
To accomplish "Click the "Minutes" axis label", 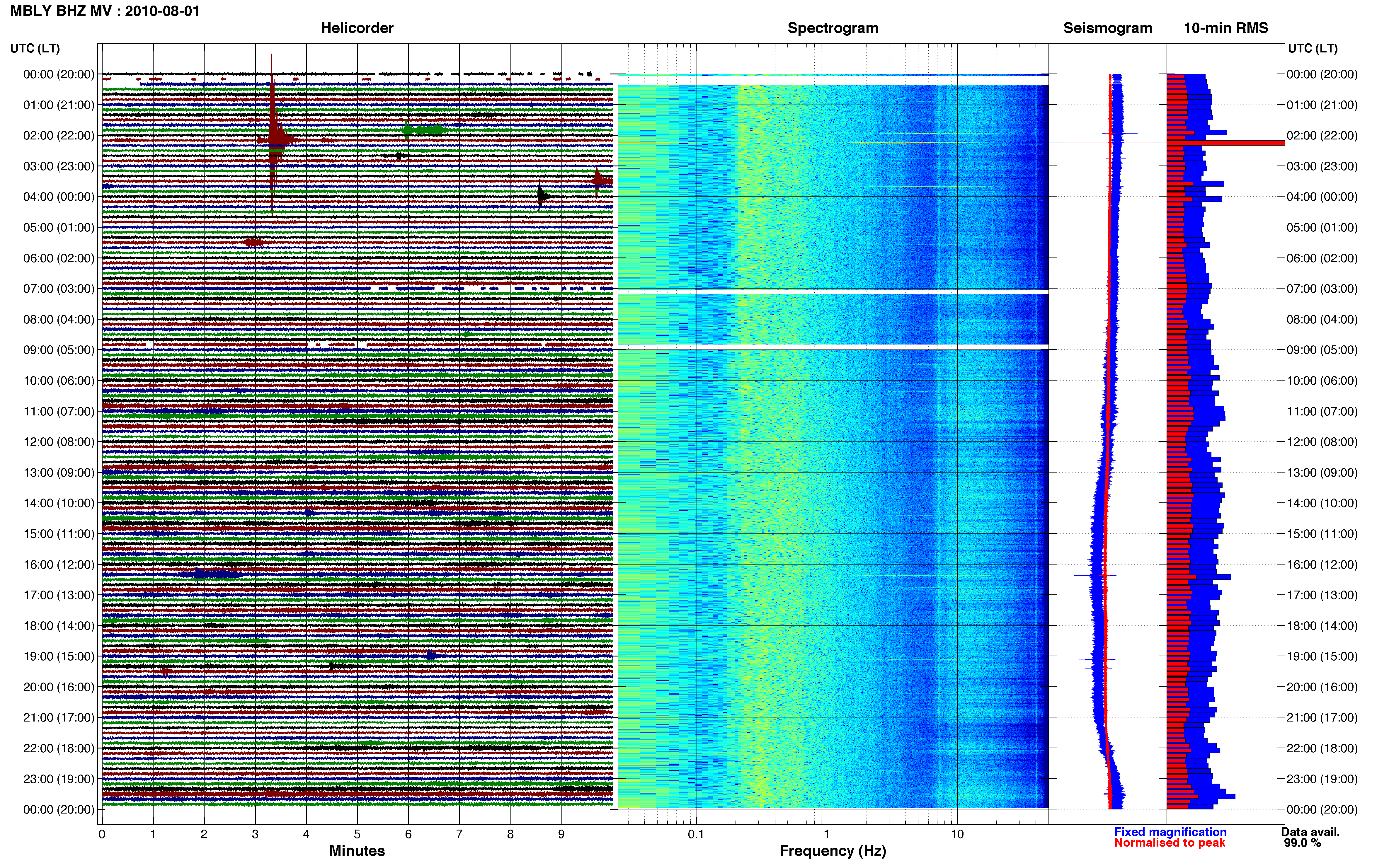I will click(357, 851).
